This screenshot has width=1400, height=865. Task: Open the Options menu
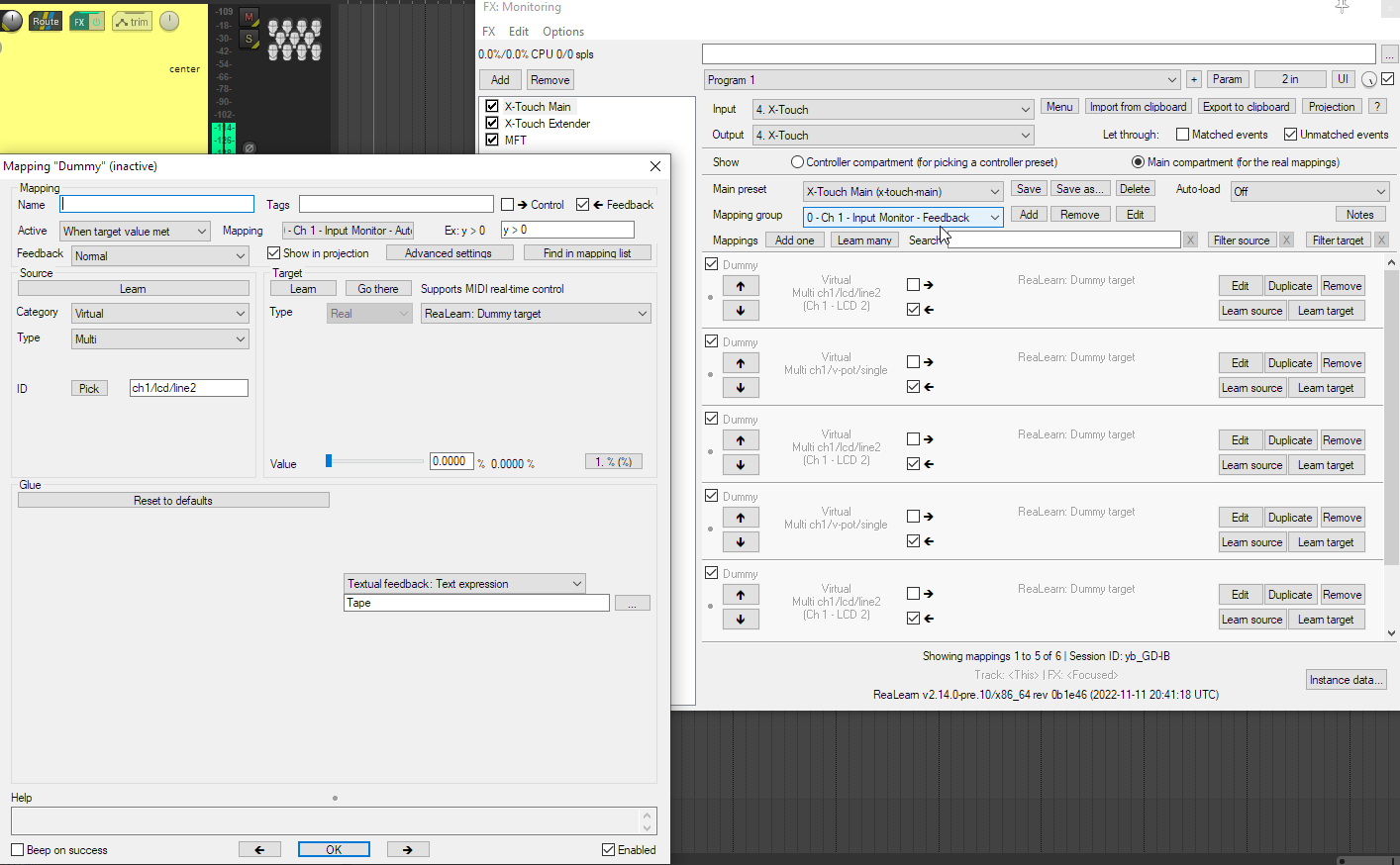563,32
